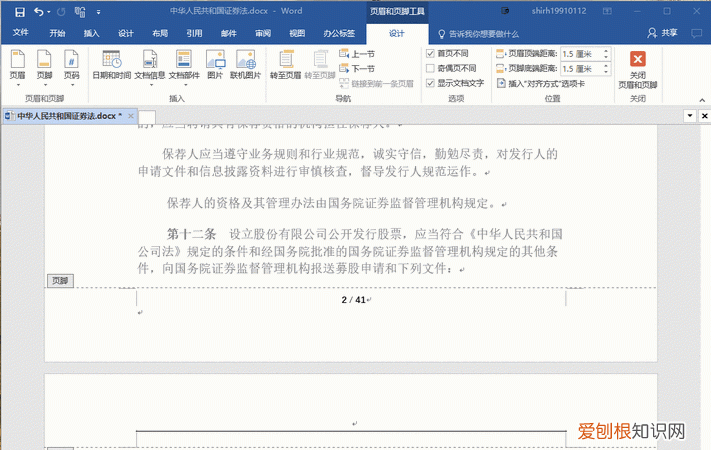Open the 文件 menu

20,33
